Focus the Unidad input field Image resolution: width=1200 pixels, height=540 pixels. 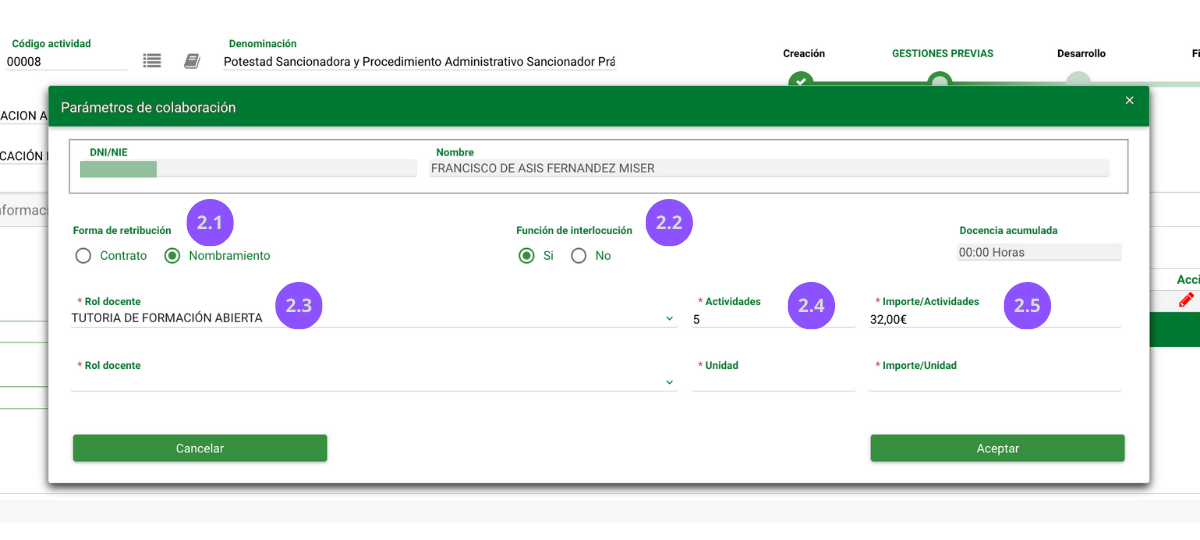tap(773, 382)
